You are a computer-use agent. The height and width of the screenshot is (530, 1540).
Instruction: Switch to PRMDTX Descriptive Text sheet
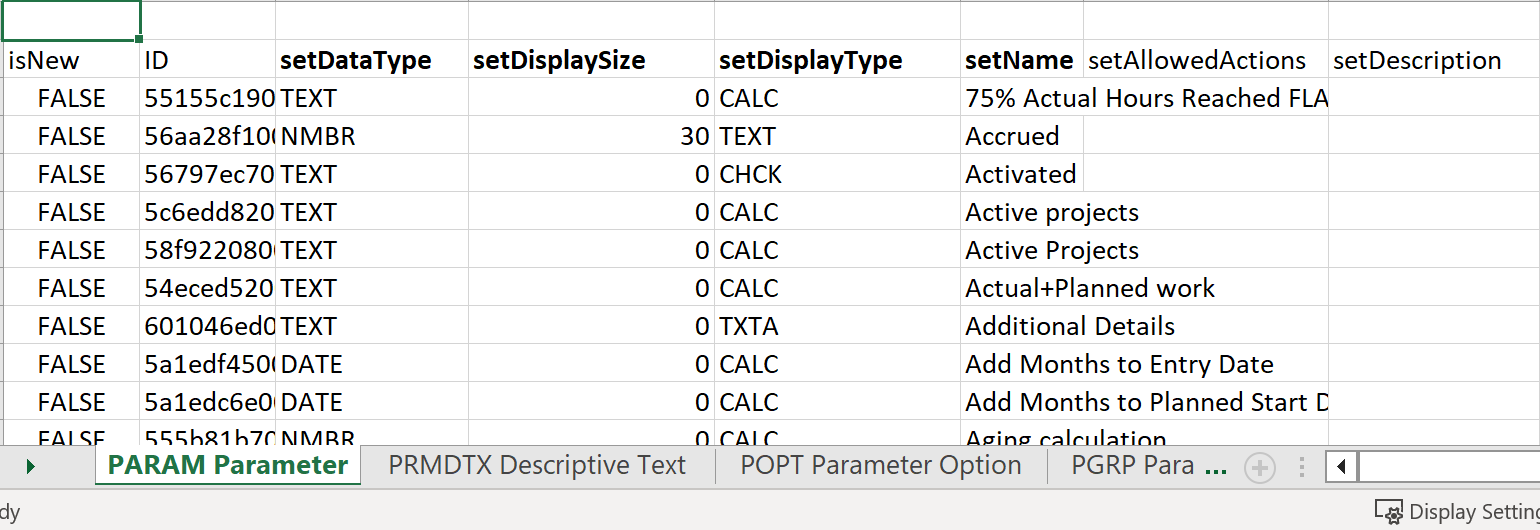(x=537, y=466)
